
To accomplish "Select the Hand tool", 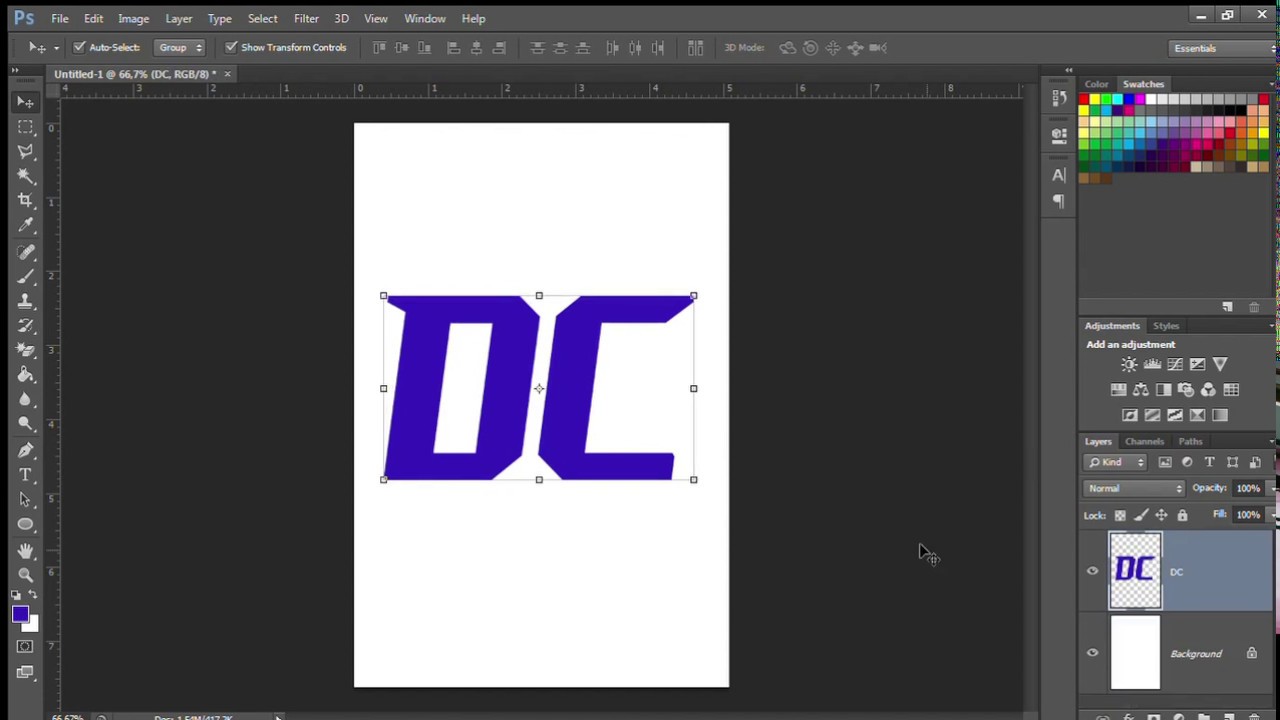I will pyautogui.click(x=26, y=550).
